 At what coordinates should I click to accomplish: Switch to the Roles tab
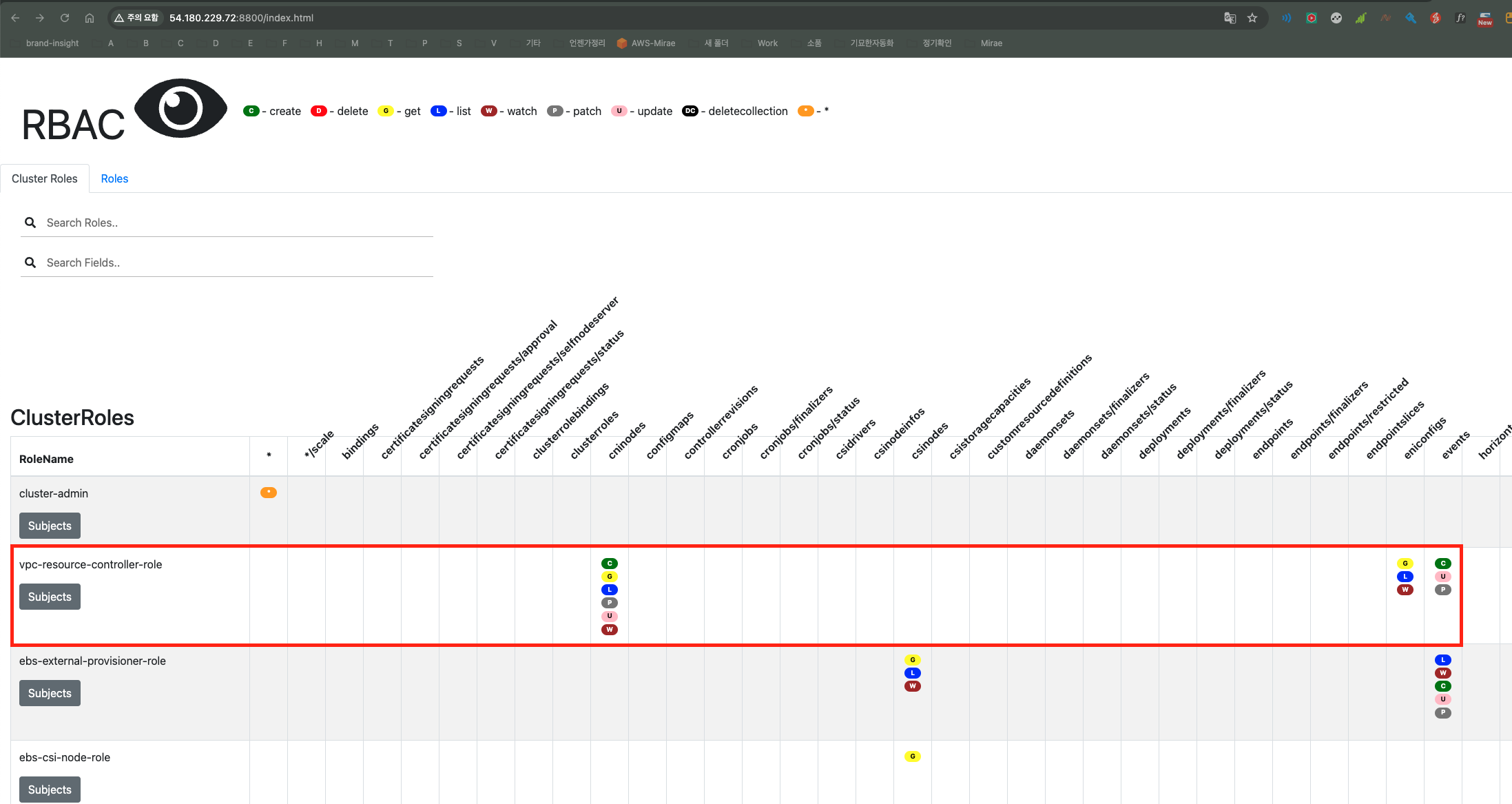tap(114, 178)
